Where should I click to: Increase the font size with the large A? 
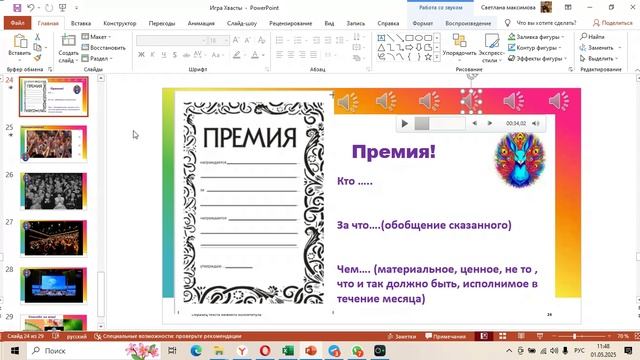[236, 40]
